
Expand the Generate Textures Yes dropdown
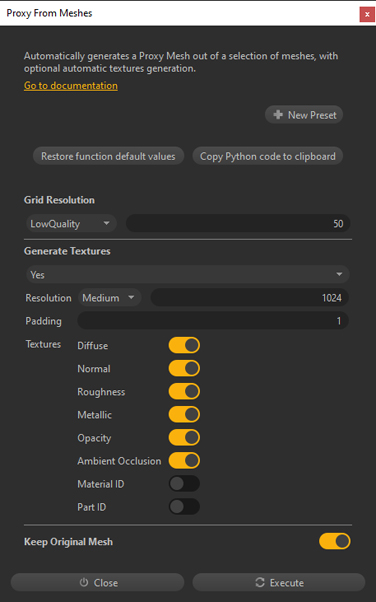click(x=187, y=275)
